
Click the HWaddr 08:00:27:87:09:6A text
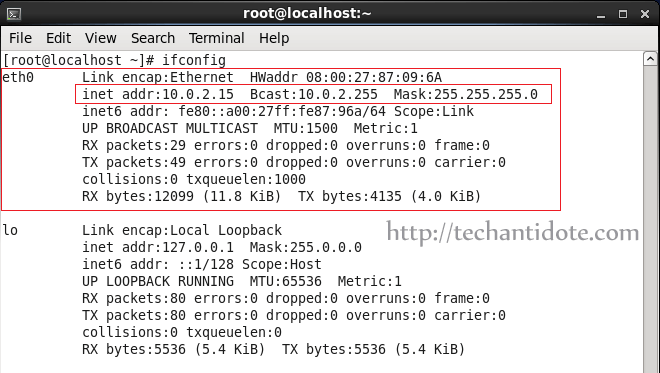pyautogui.click(x=346, y=77)
